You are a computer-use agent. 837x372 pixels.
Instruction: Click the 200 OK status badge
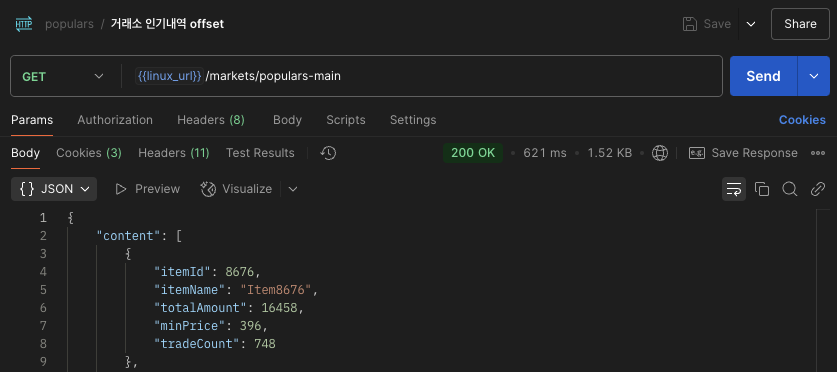473,153
